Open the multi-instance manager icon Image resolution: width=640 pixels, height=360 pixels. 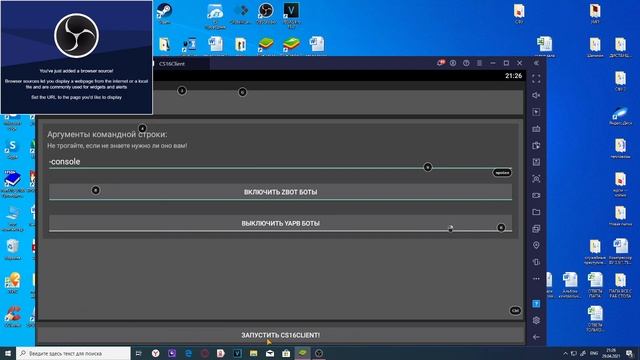(536, 229)
